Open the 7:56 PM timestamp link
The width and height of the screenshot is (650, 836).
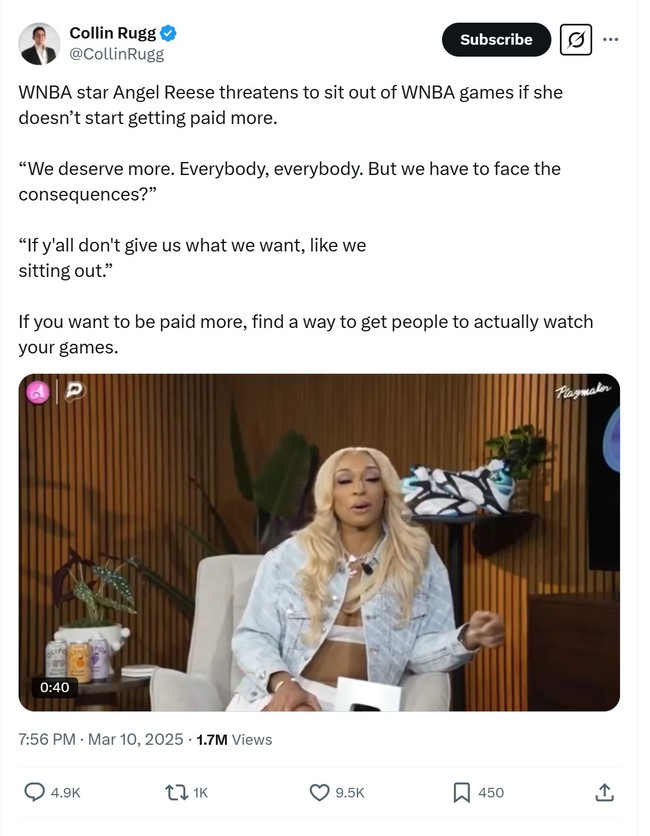pyautogui.click(x=47, y=739)
